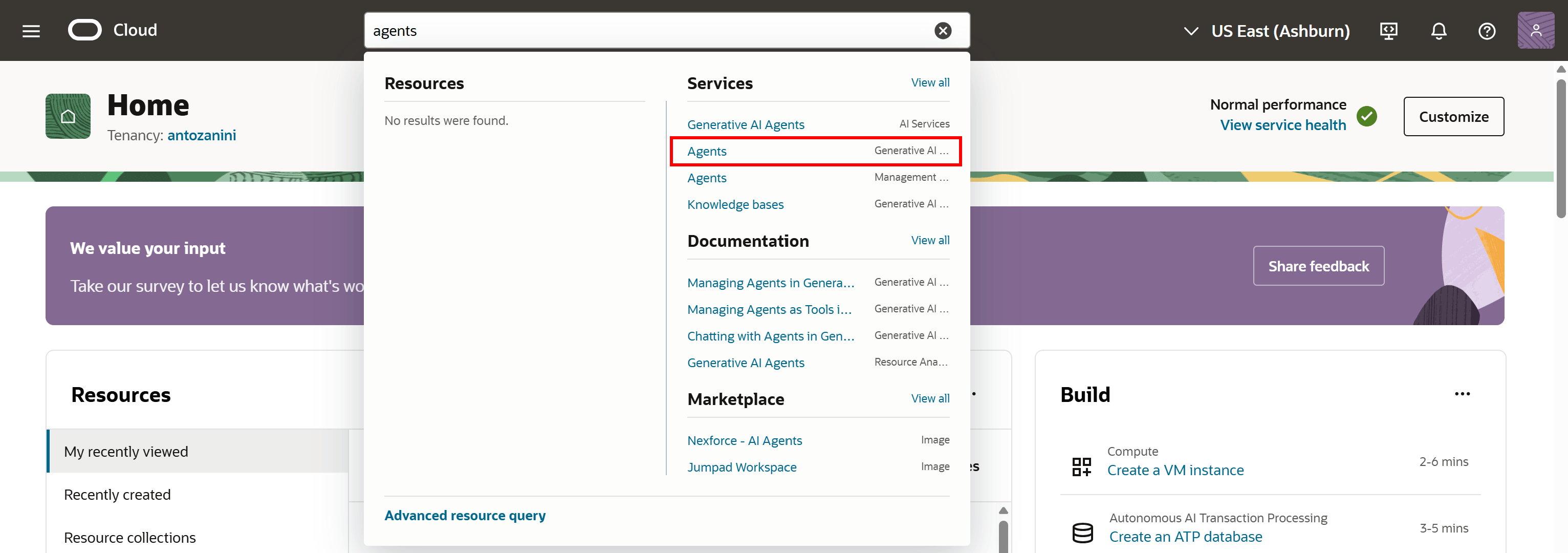Click the Create a VM instance compute icon
The width and height of the screenshot is (1568, 553).
[x=1082, y=466]
